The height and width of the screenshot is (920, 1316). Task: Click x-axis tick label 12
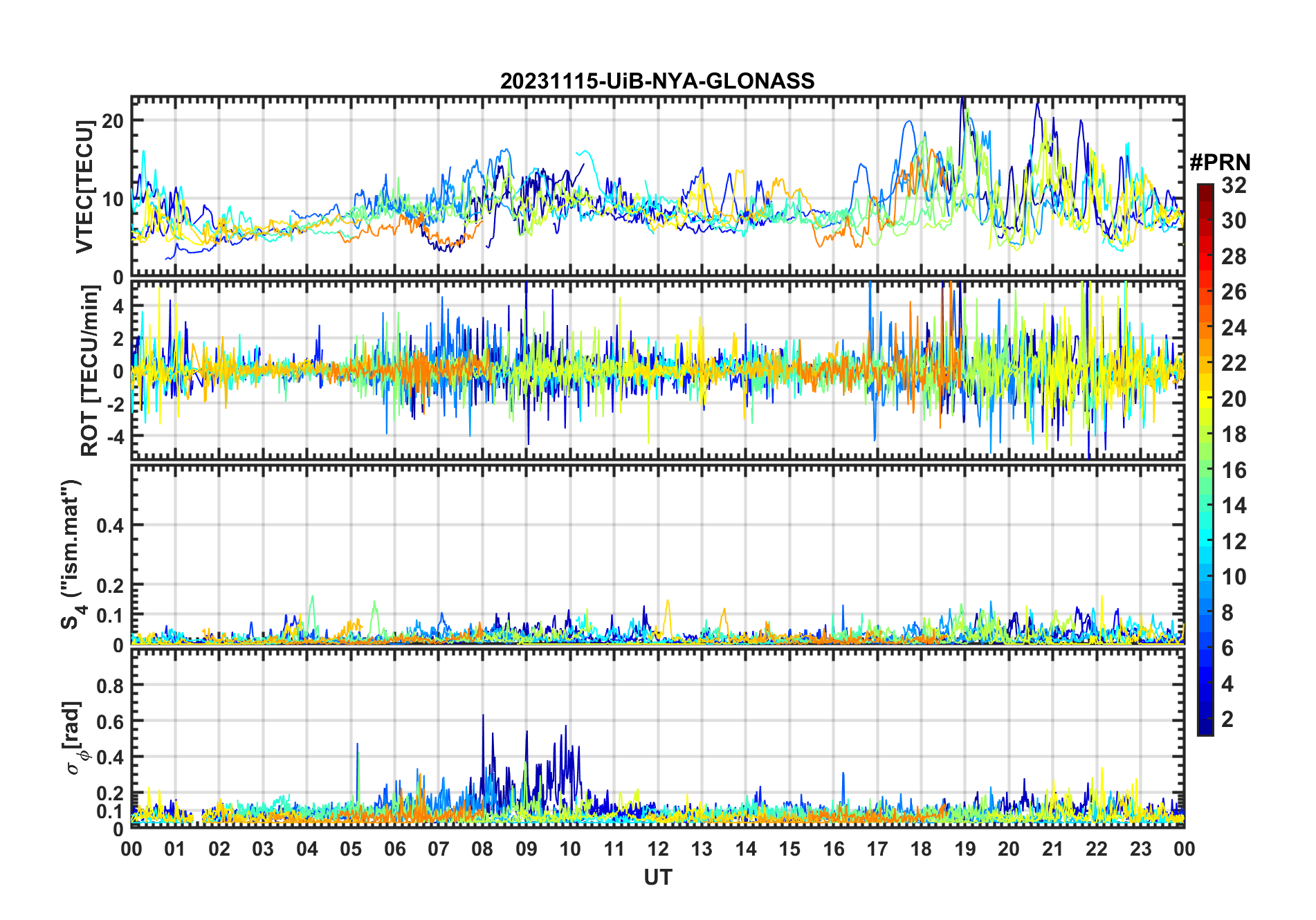(658, 849)
